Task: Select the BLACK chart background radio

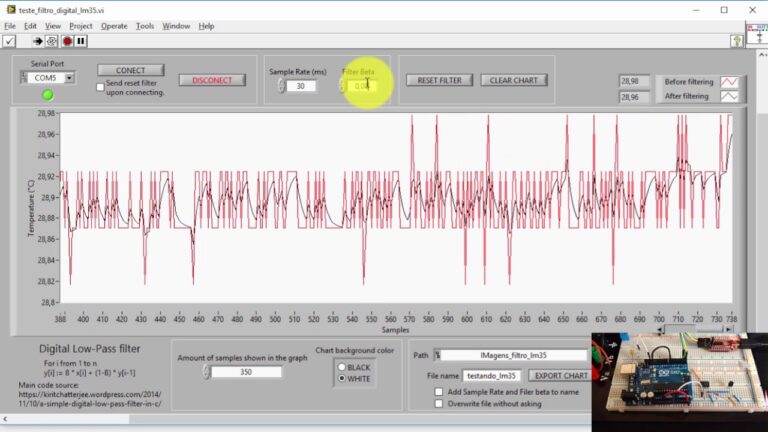Action: coord(342,367)
